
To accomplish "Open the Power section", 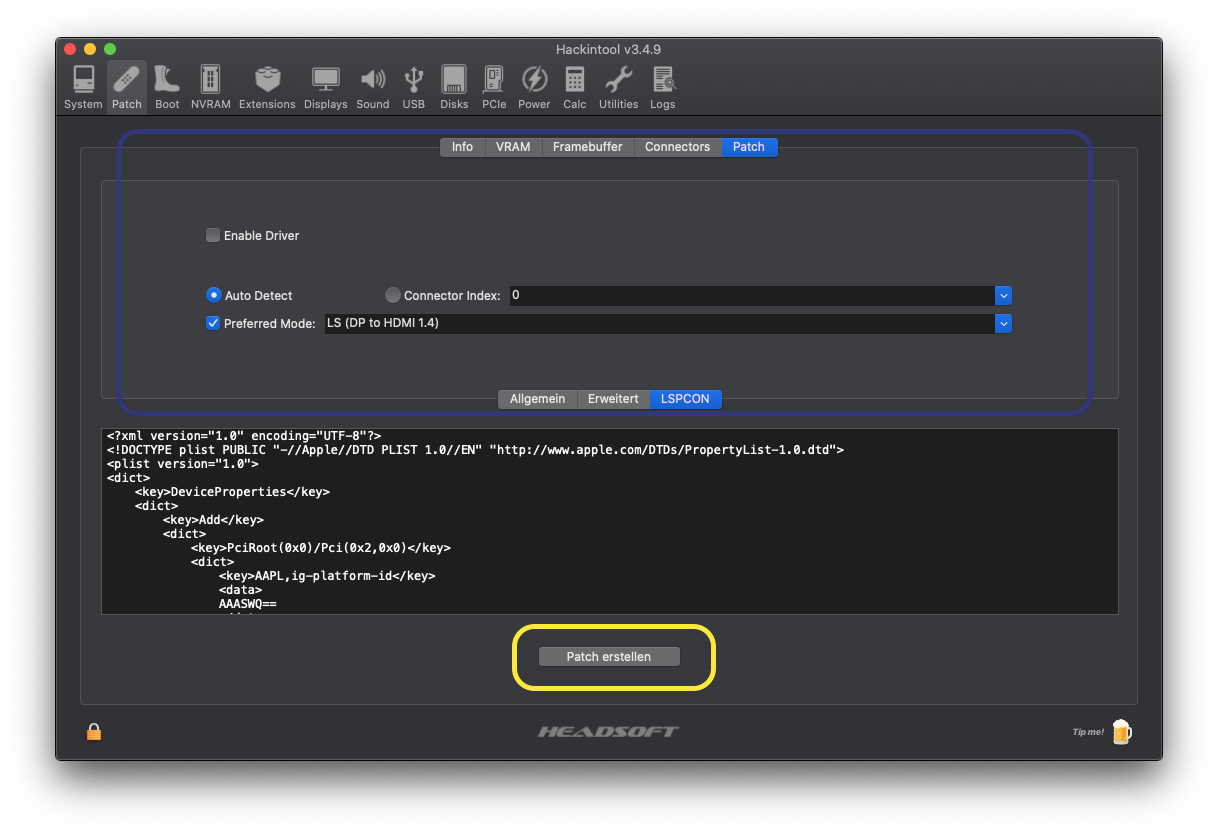I will click(x=534, y=87).
